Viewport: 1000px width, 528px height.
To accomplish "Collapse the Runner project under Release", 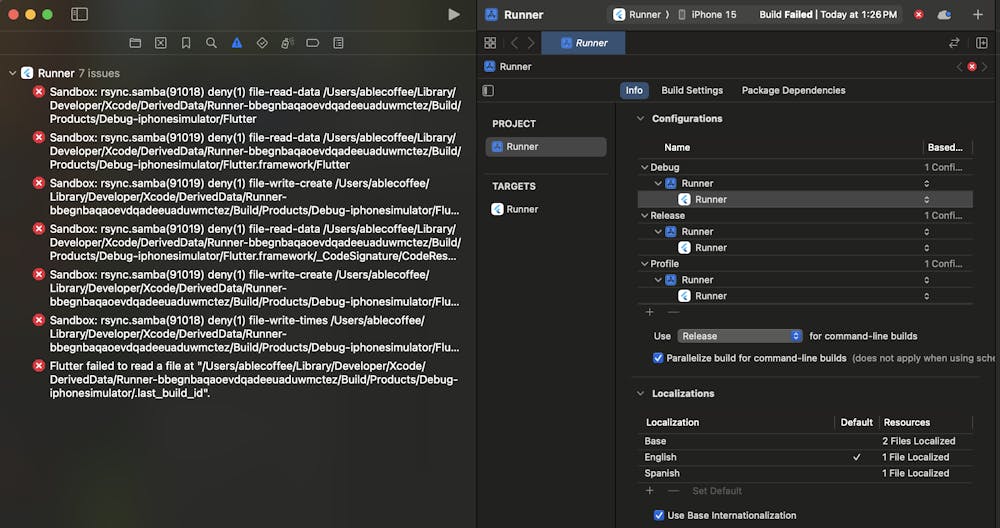I will pyautogui.click(x=658, y=231).
